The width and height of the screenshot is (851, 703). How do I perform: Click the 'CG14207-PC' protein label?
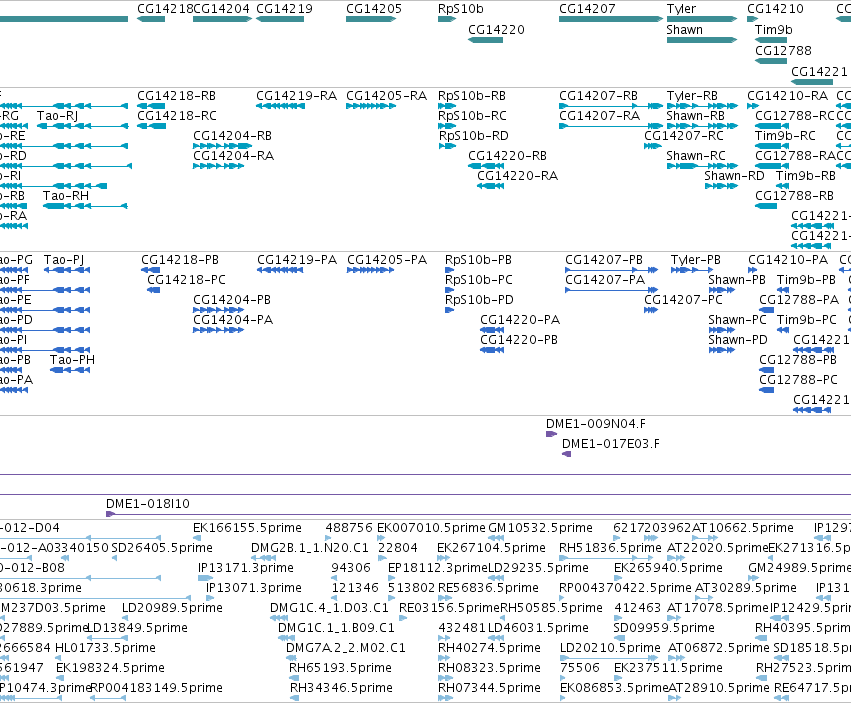pyautogui.click(x=683, y=300)
